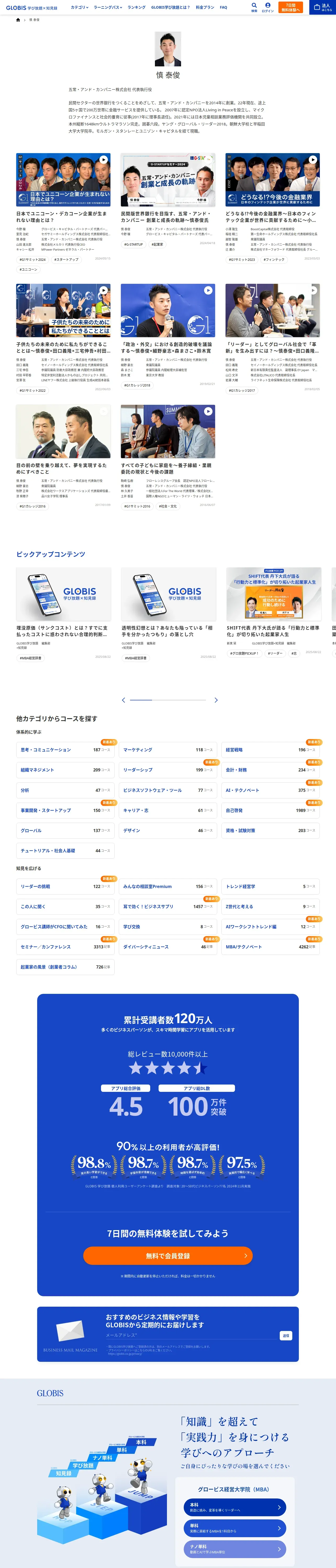Expand the カテゴリ dropdown menu
The image size is (336, 1568).
(79, 7)
